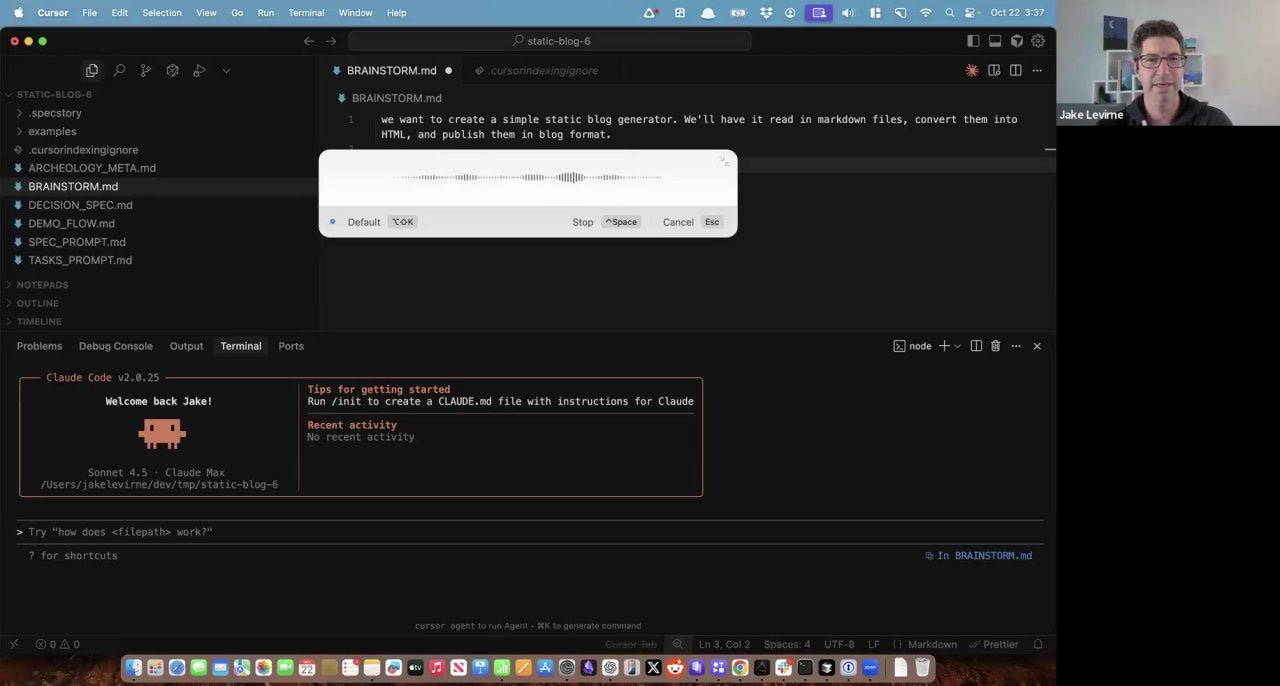Open .cursorindexingignore in the file tree
Image resolution: width=1280 pixels, height=686 pixels.
pos(83,150)
